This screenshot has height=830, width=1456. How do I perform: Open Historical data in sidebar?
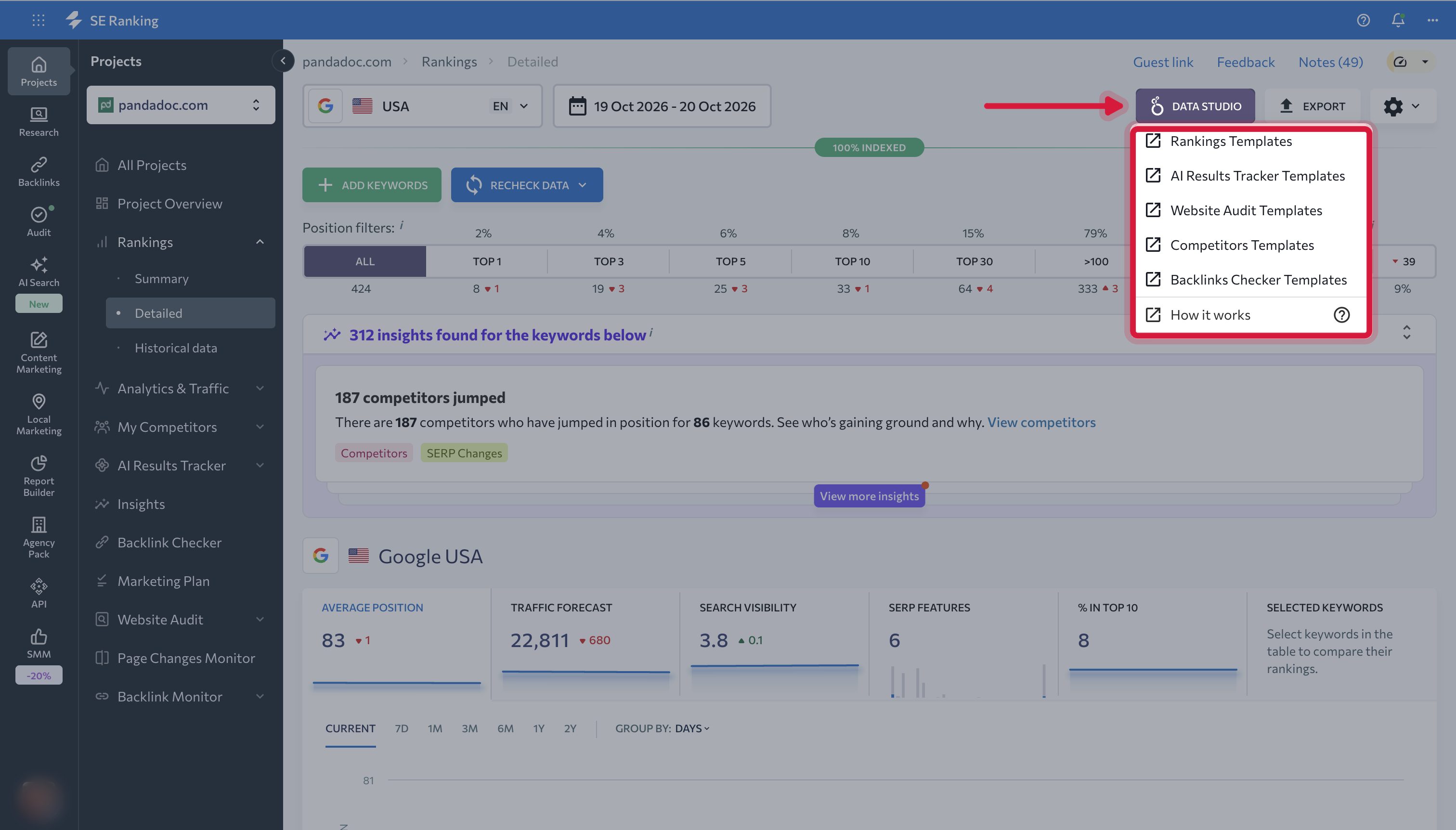[x=176, y=348]
